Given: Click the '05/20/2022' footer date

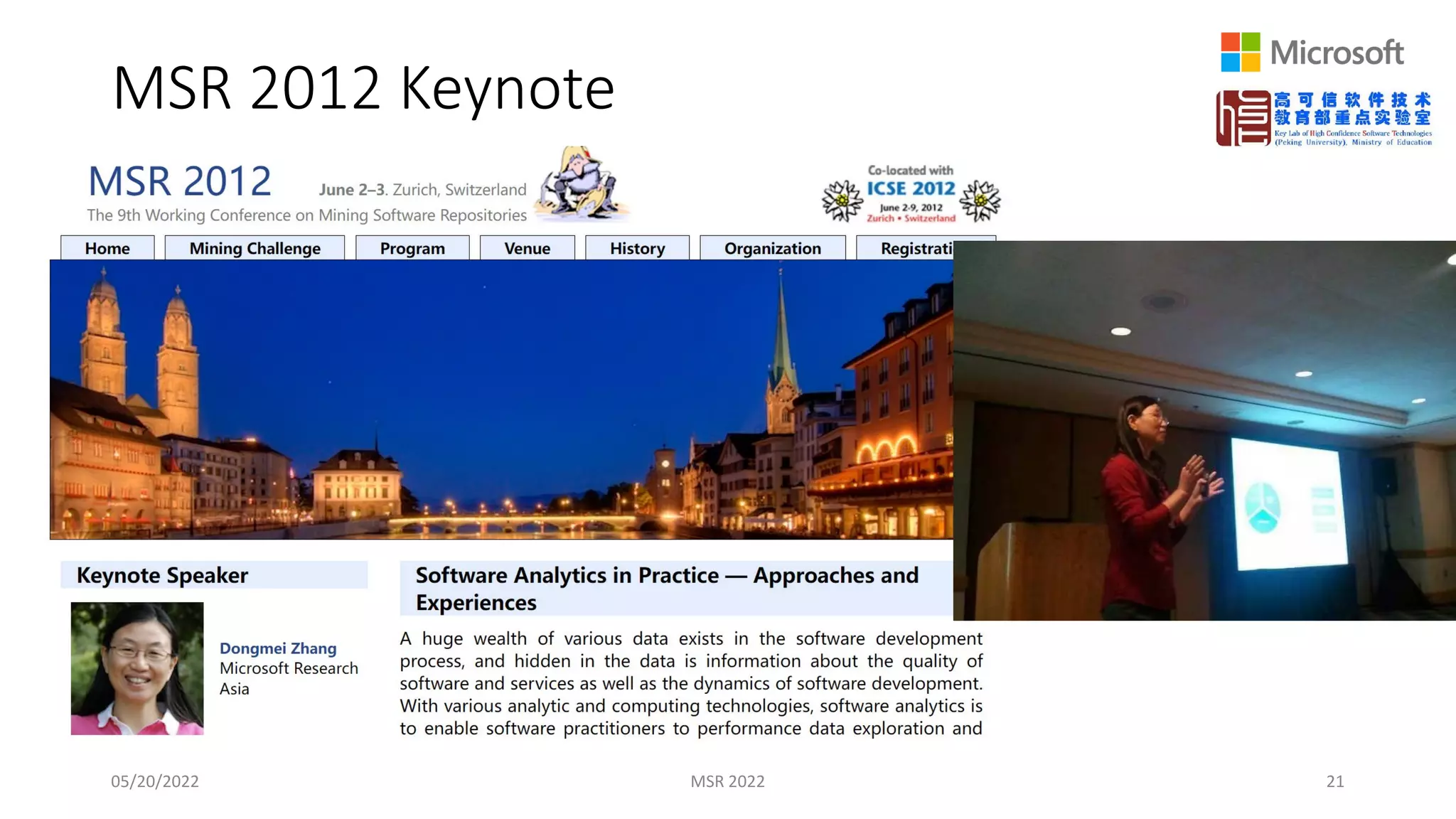Looking at the screenshot, I should [x=155, y=781].
